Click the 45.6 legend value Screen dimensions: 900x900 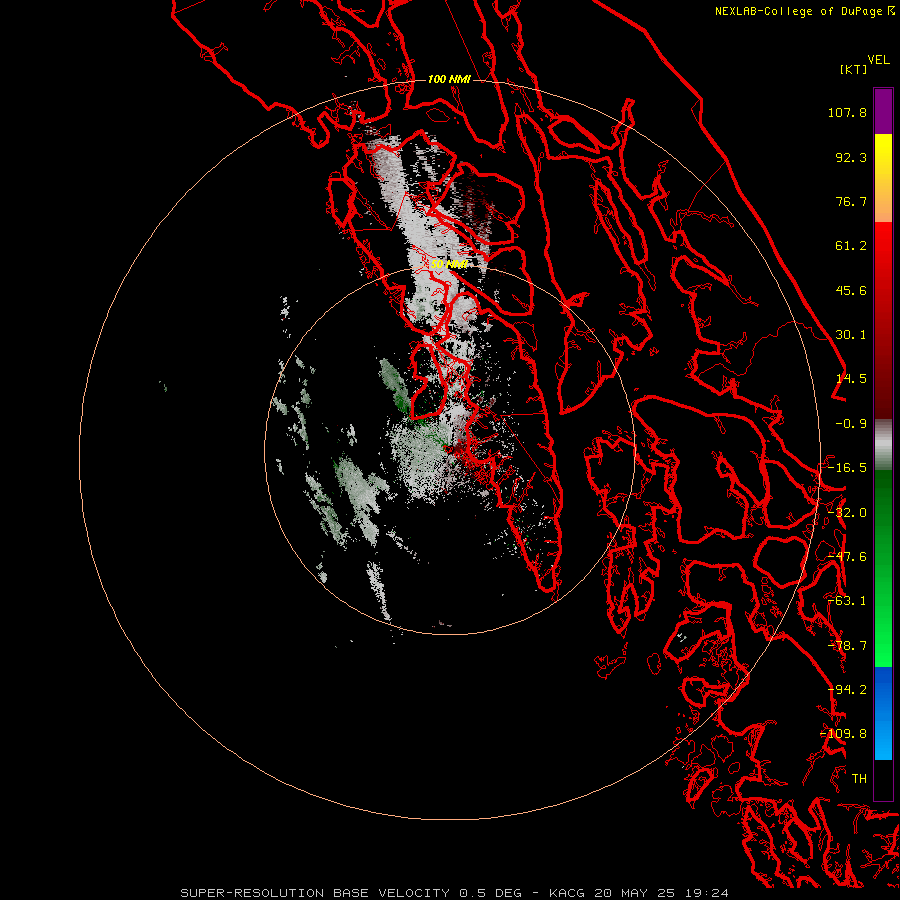[x=851, y=290]
